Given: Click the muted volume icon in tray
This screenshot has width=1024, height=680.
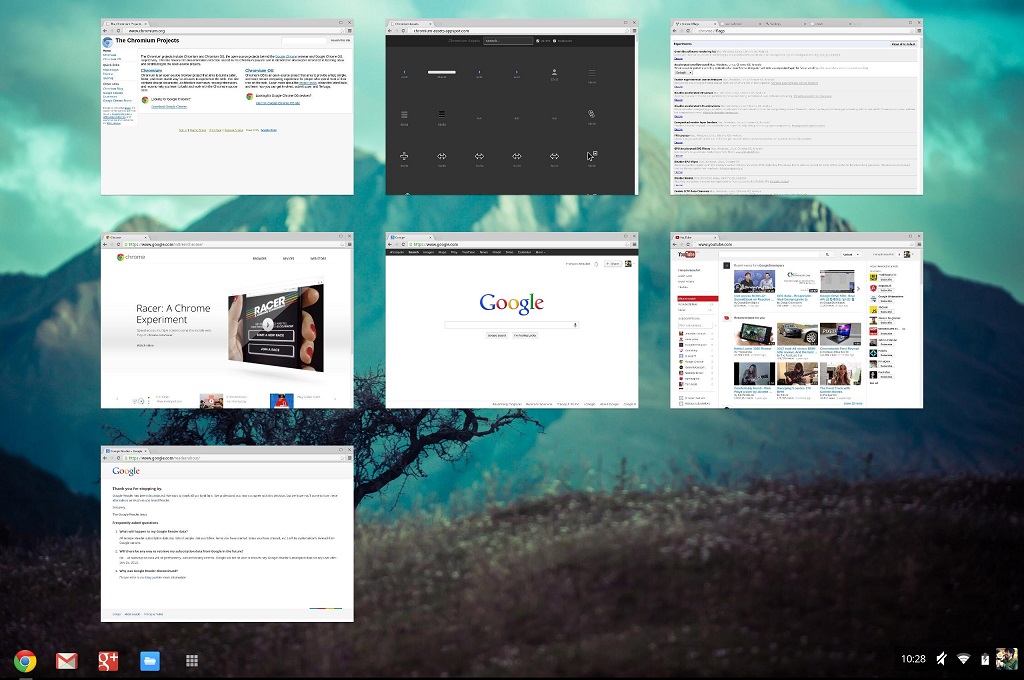Looking at the screenshot, I should click(942, 659).
